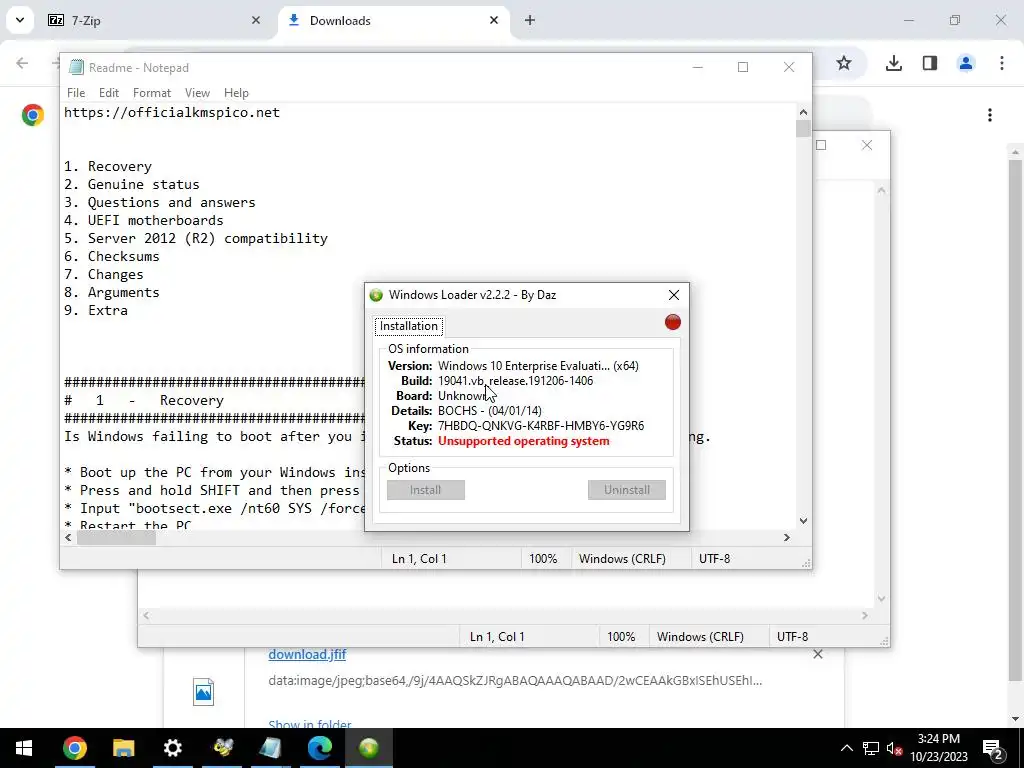The image size is (1024, 768).
Task: Open a new browser tab
Action: click(530, 20)
